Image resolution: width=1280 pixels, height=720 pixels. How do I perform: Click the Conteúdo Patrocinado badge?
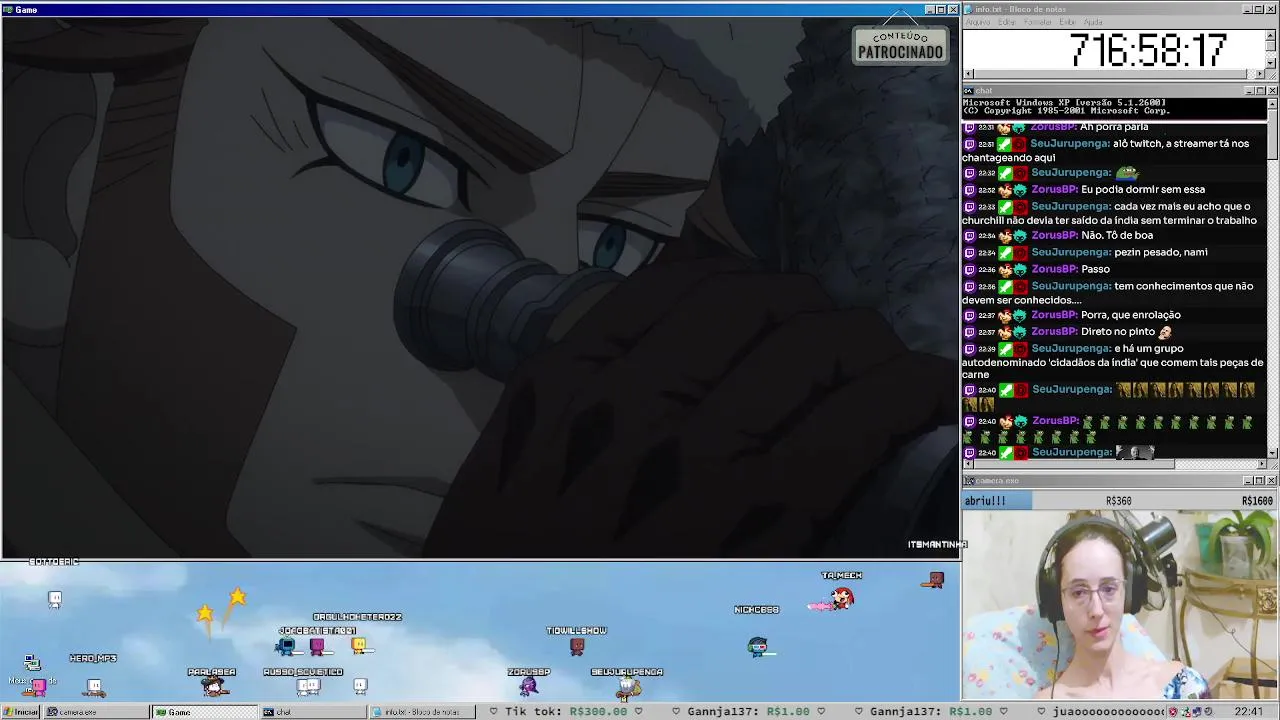point(900,45)
